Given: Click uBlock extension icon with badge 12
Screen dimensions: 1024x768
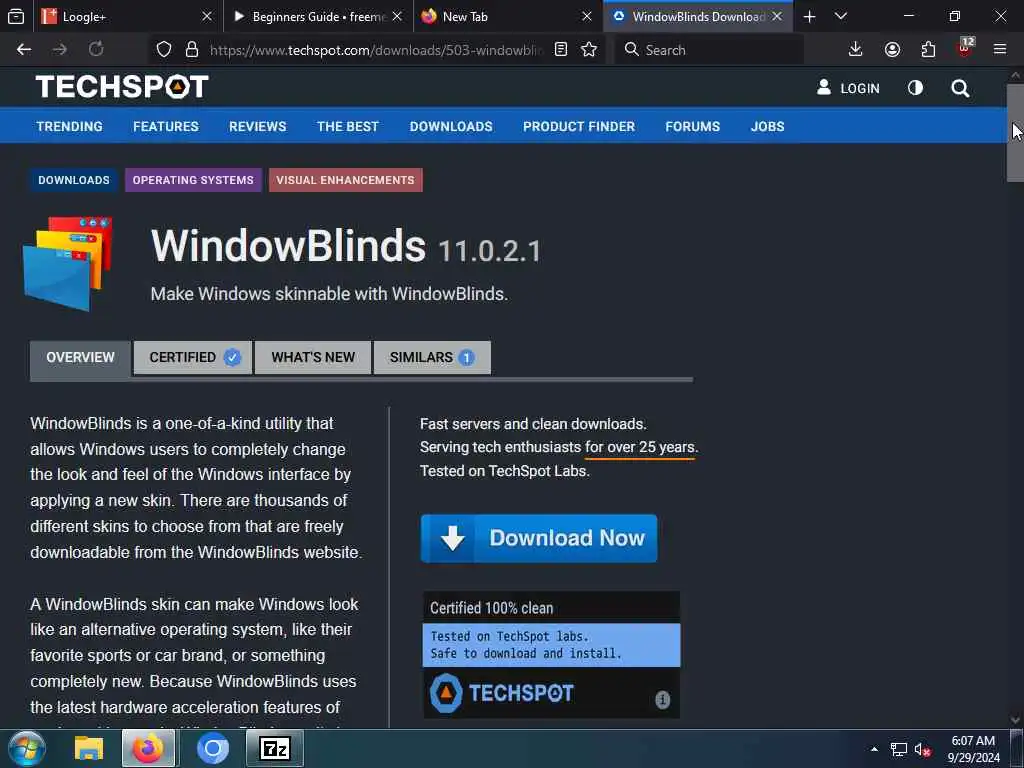Looking at the screenshot, I should [965, 48].
